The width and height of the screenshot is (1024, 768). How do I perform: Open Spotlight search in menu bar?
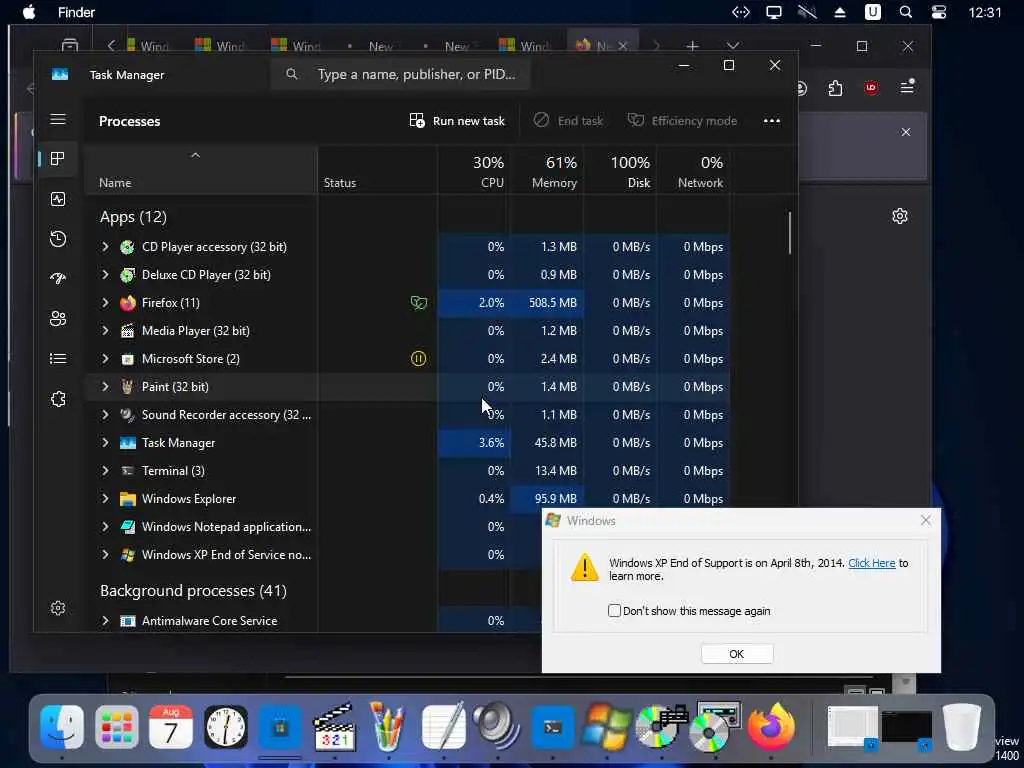[x=906, y=12]
